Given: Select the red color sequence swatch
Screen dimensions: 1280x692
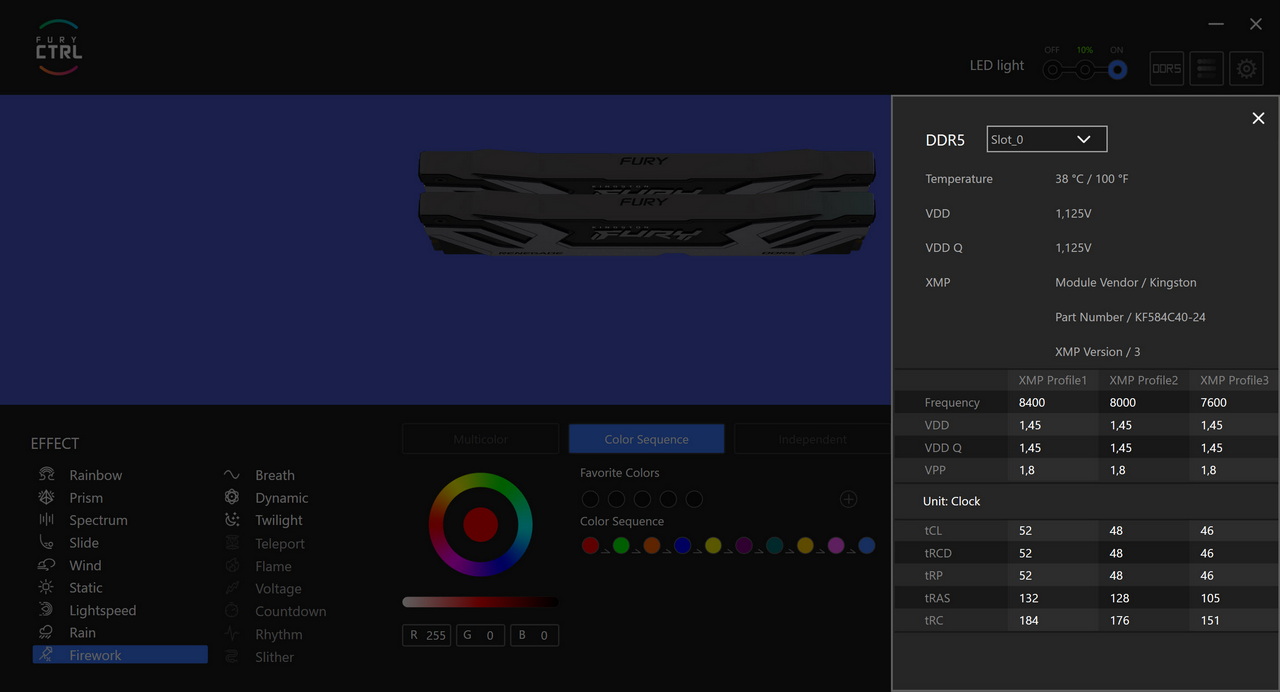Looking at the screenshot, I should (x=590, y=545).
